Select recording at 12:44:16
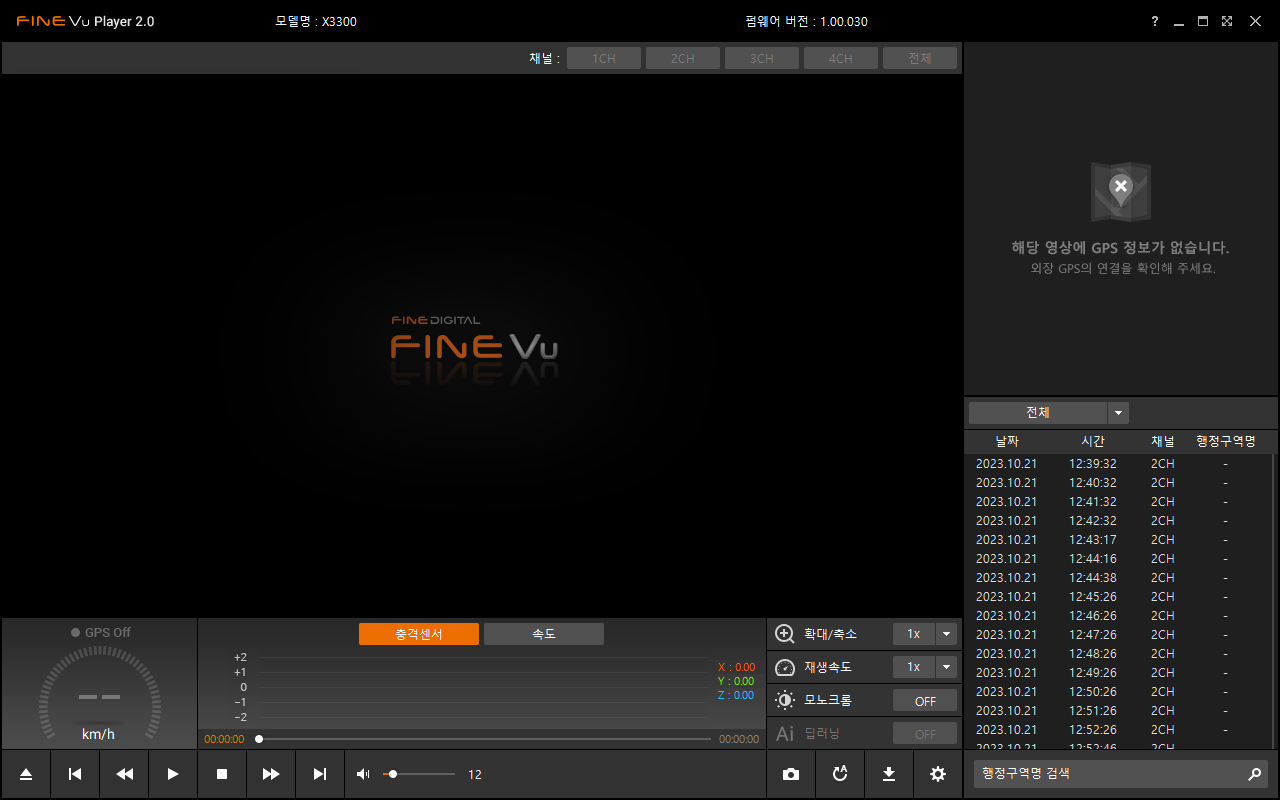 pyautogui.click(x=1118, y=559)
